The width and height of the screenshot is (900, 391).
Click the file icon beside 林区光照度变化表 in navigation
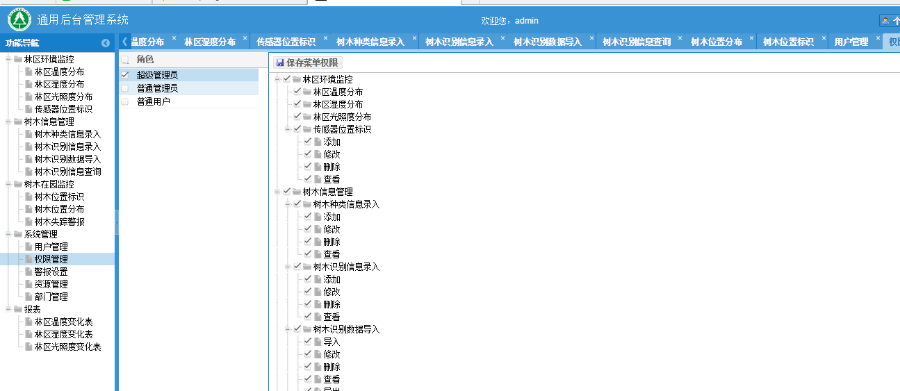click(x=29, y=347)
